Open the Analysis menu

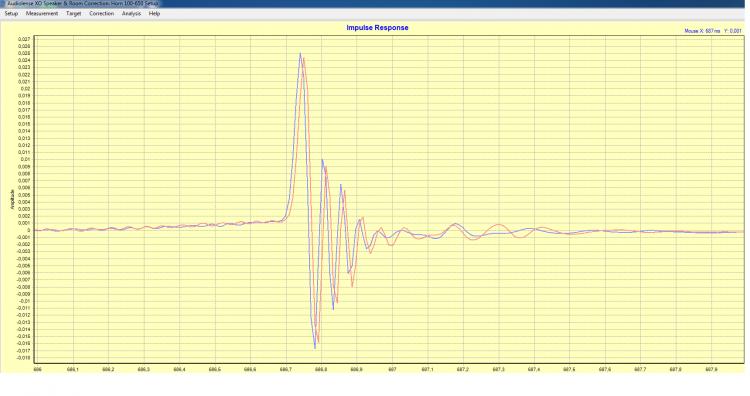[x=131, y=13]
